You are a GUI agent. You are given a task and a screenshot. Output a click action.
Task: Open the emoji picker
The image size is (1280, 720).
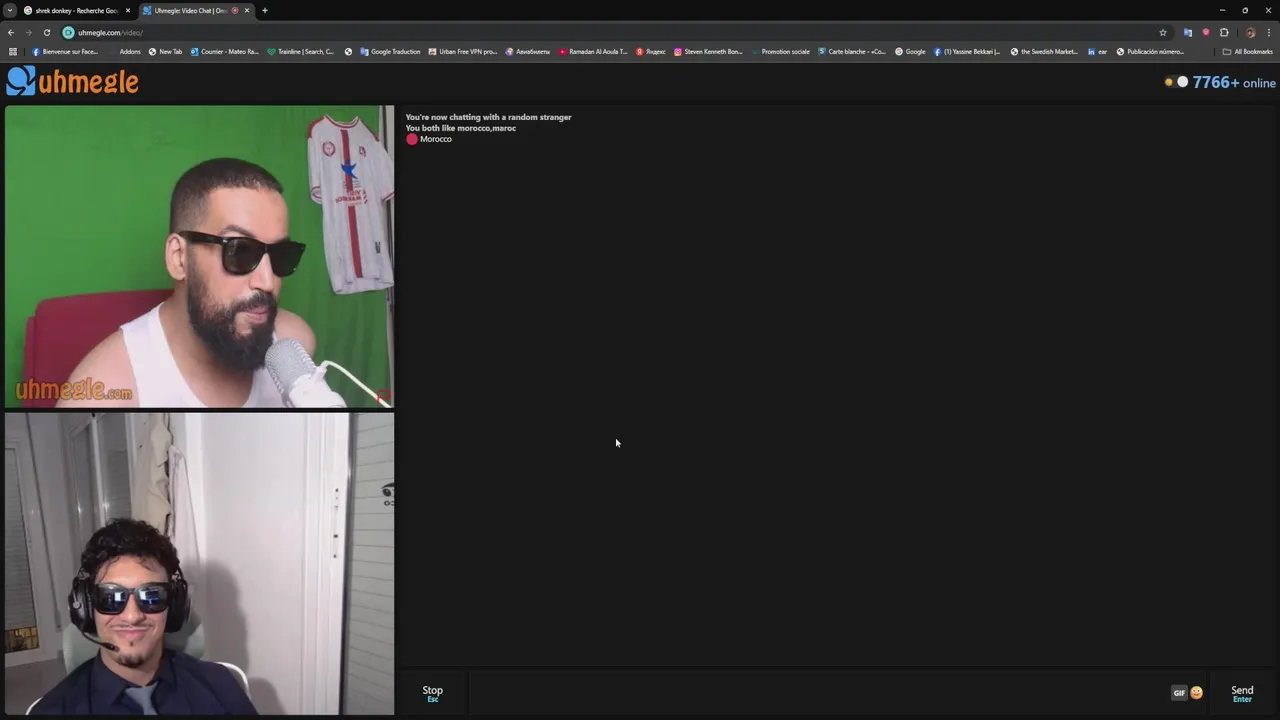1196,693
